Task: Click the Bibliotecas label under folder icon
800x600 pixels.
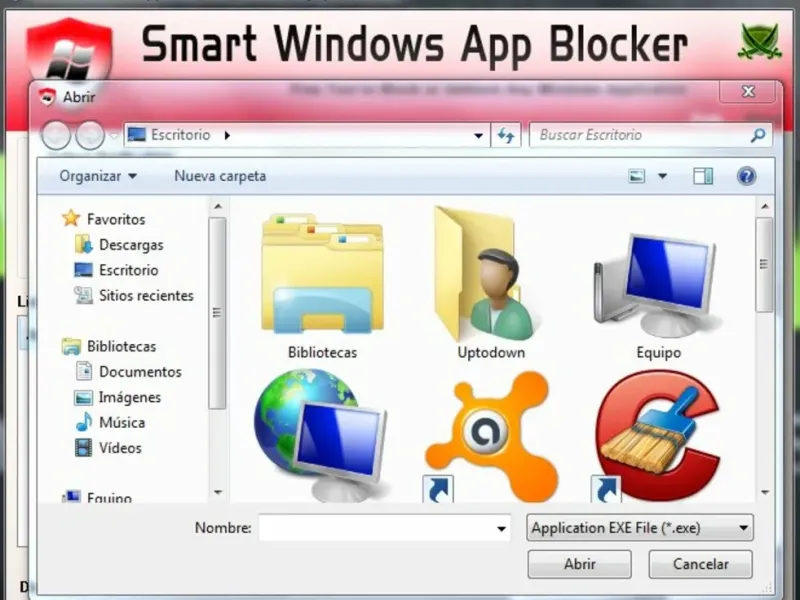Action: pyautogui.click(x=322, y=353)
